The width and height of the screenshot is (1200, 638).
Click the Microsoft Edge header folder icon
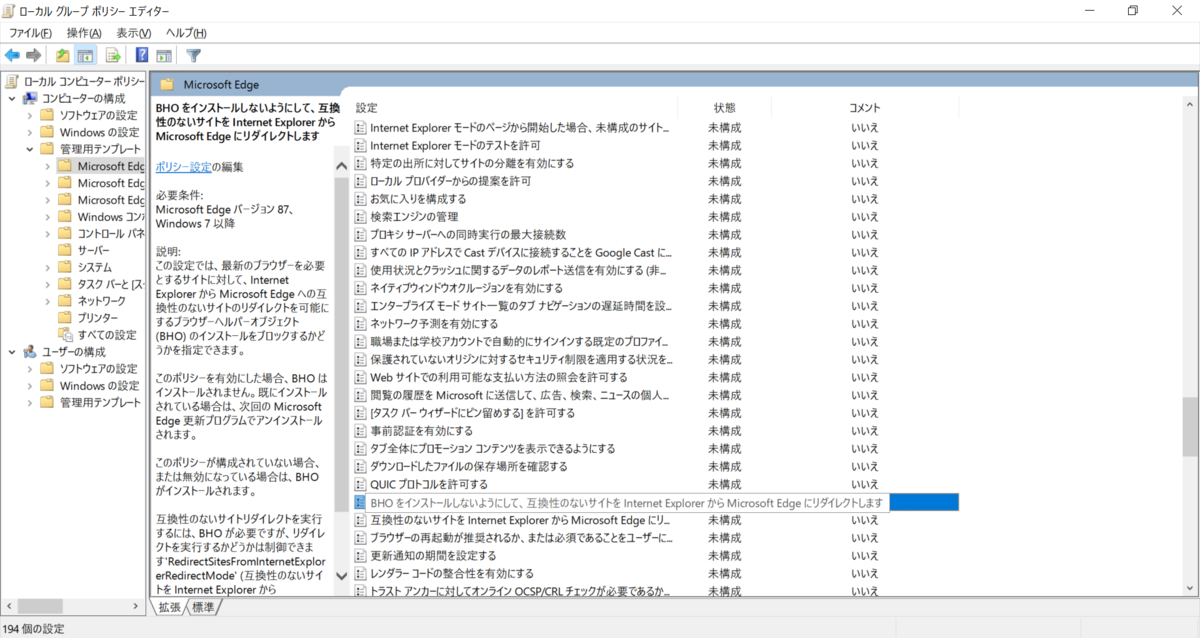point(167,85)
